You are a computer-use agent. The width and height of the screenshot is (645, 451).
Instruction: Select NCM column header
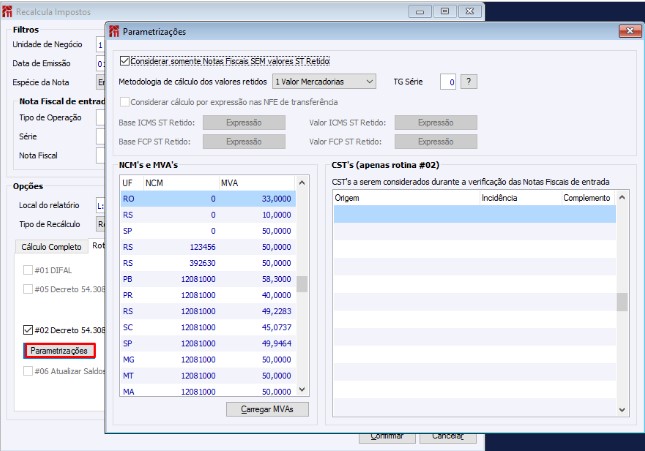181,183
